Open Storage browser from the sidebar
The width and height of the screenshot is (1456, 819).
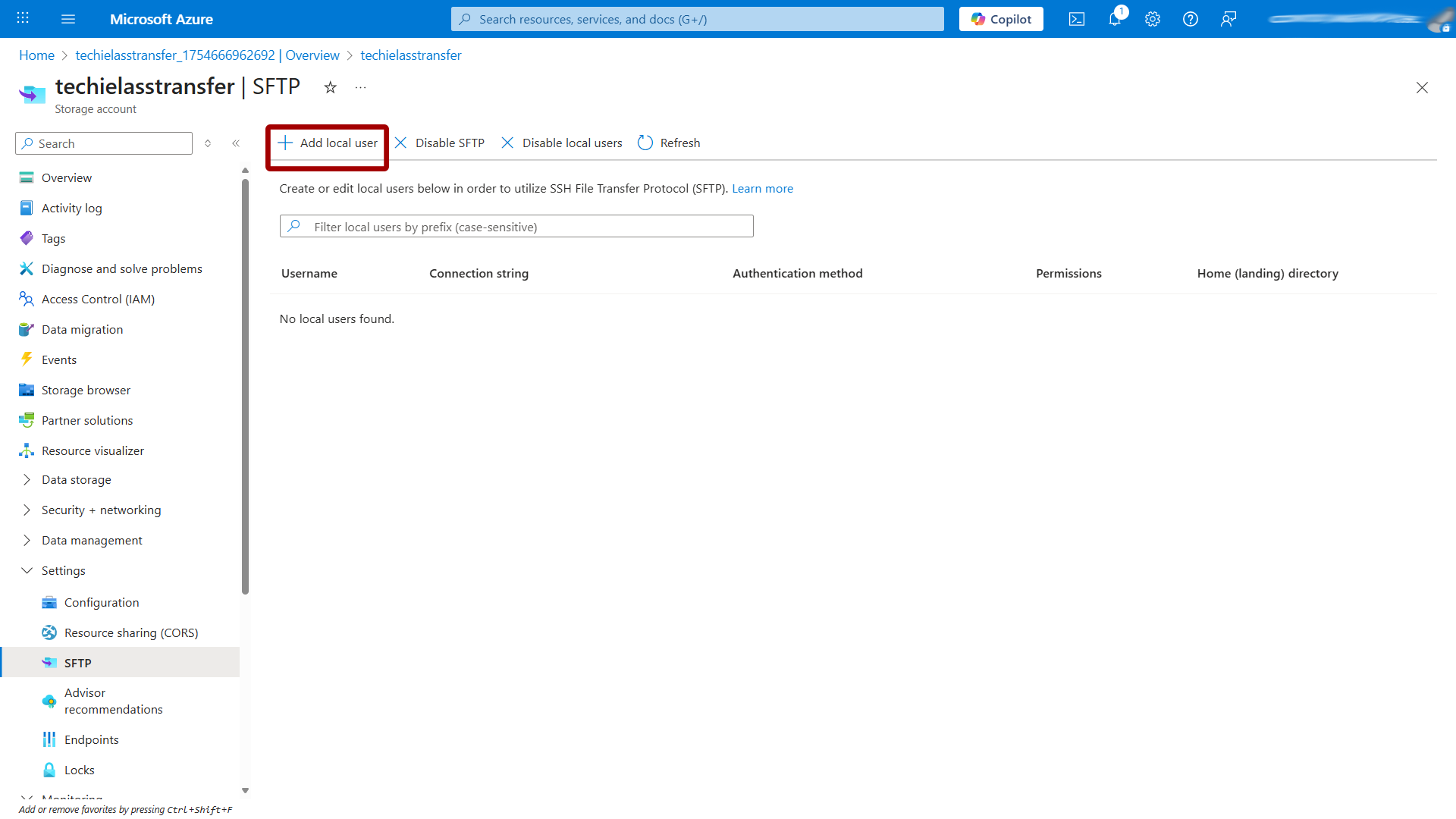(86, 390)
